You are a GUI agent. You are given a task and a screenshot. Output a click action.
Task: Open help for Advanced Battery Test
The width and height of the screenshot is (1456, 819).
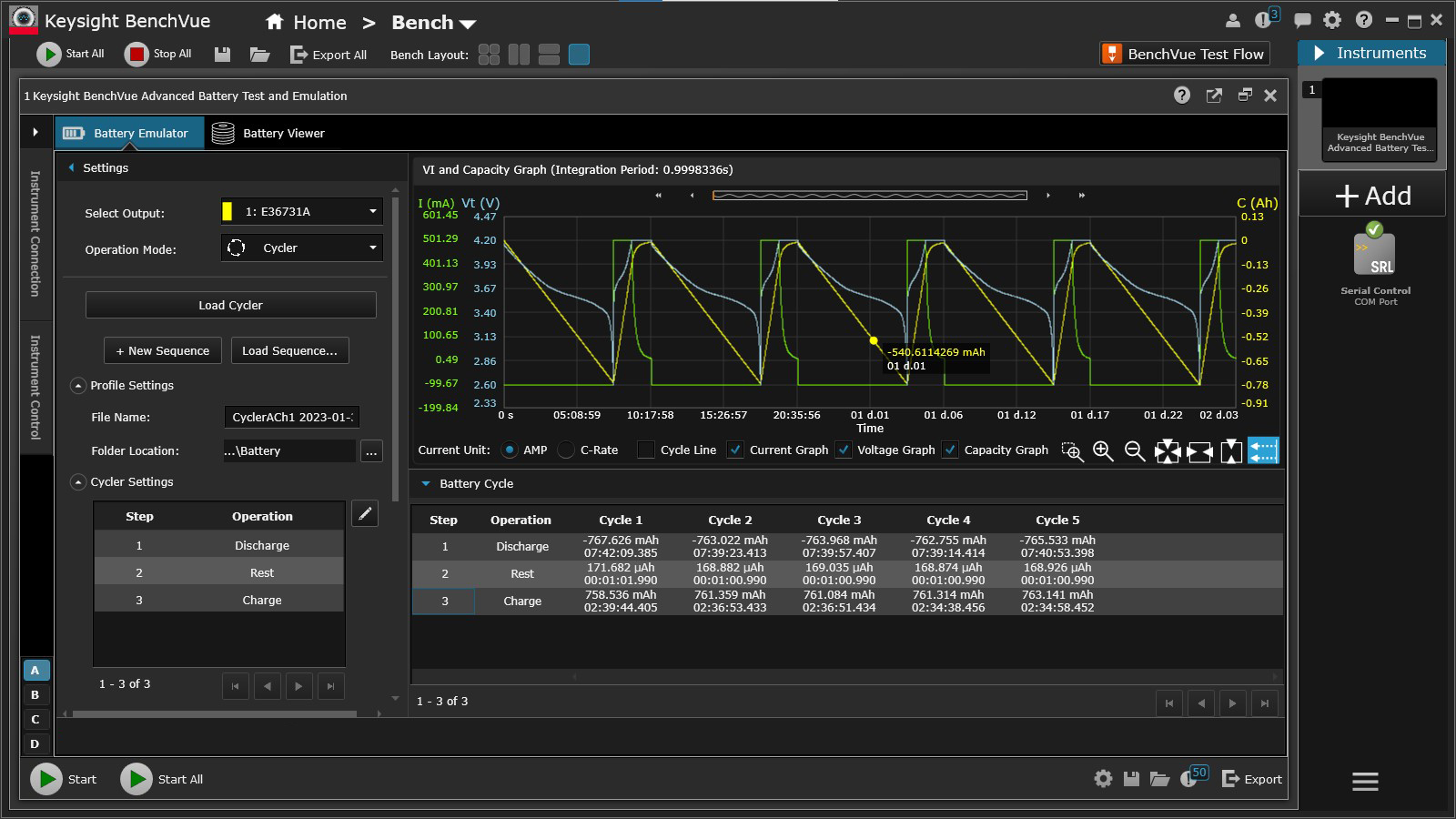[x=1182, y=96]
